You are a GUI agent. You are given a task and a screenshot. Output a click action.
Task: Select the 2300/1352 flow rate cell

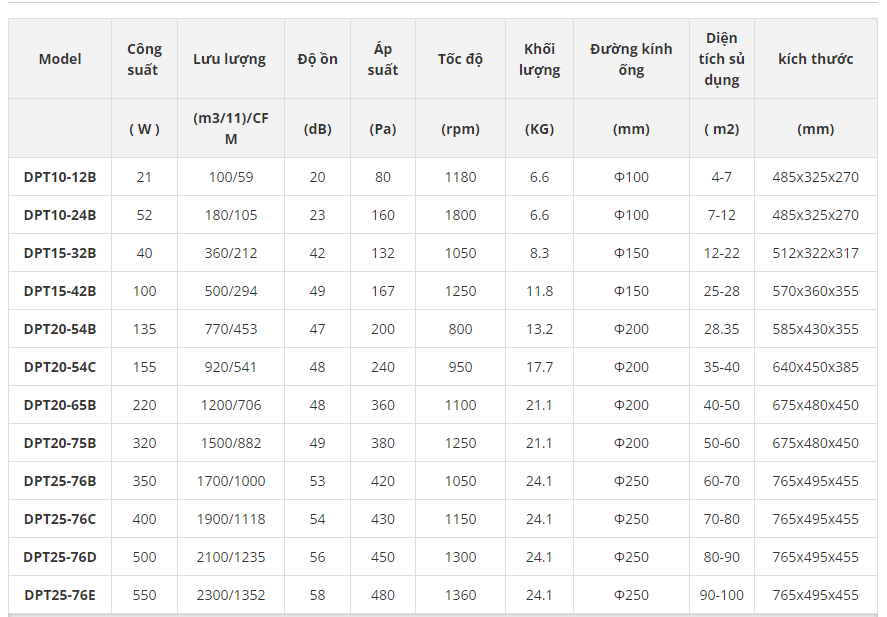click(x=231, y=595)
